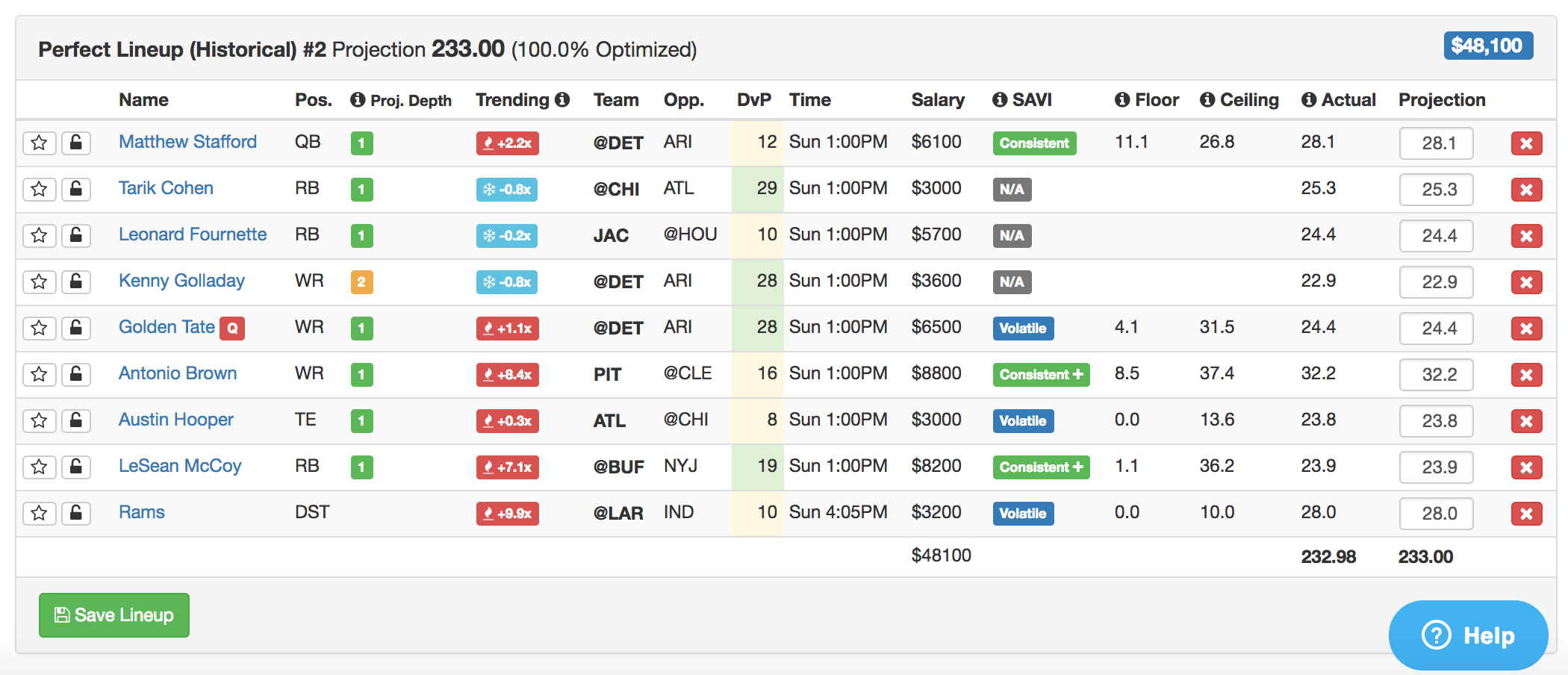This screenshot has height=675, width=1568.
Task: Open Rams team link
Action: tap(142, 512)
